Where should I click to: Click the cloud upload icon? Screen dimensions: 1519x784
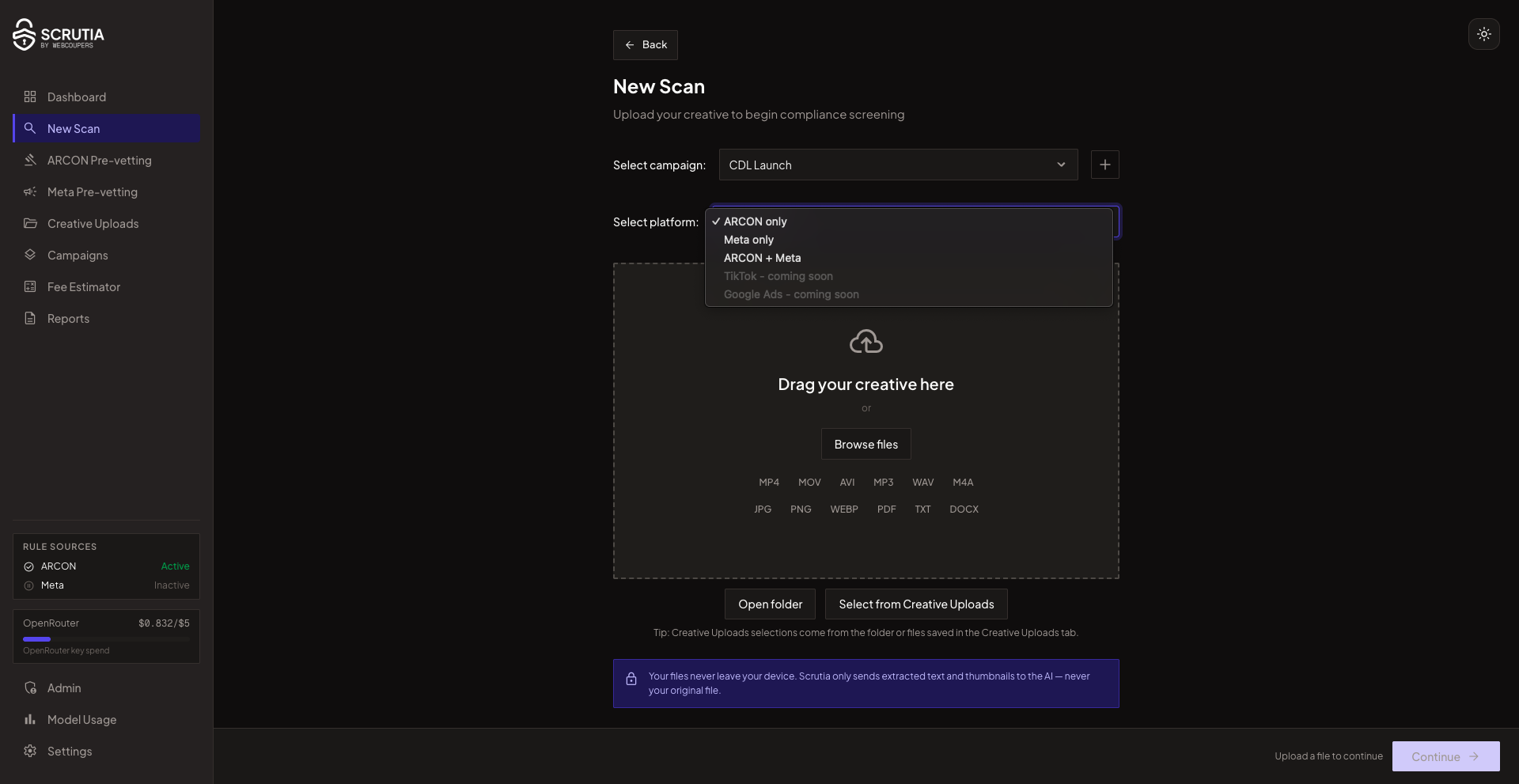[x=866, y=342]
